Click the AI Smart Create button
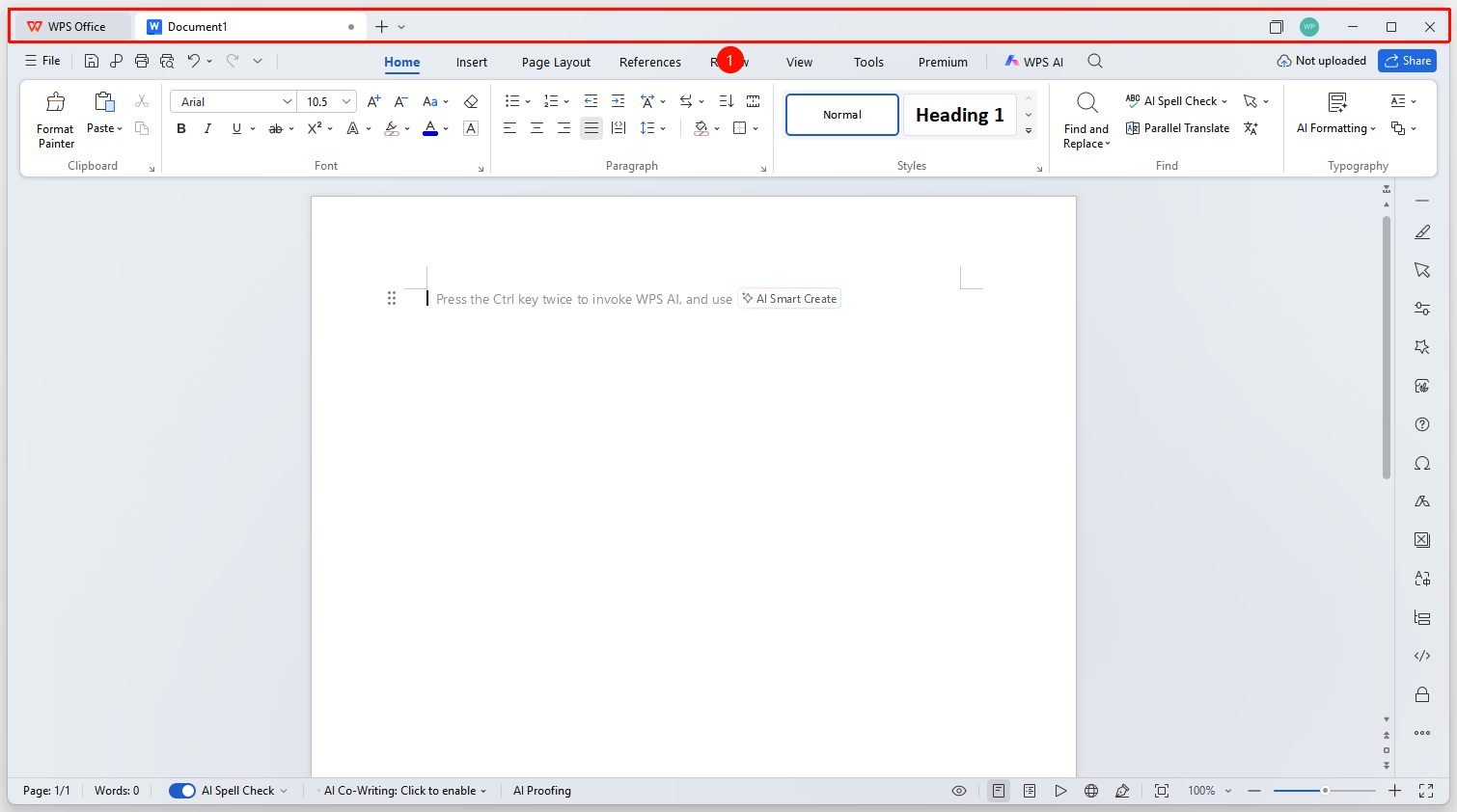 (x=789, y=299)
